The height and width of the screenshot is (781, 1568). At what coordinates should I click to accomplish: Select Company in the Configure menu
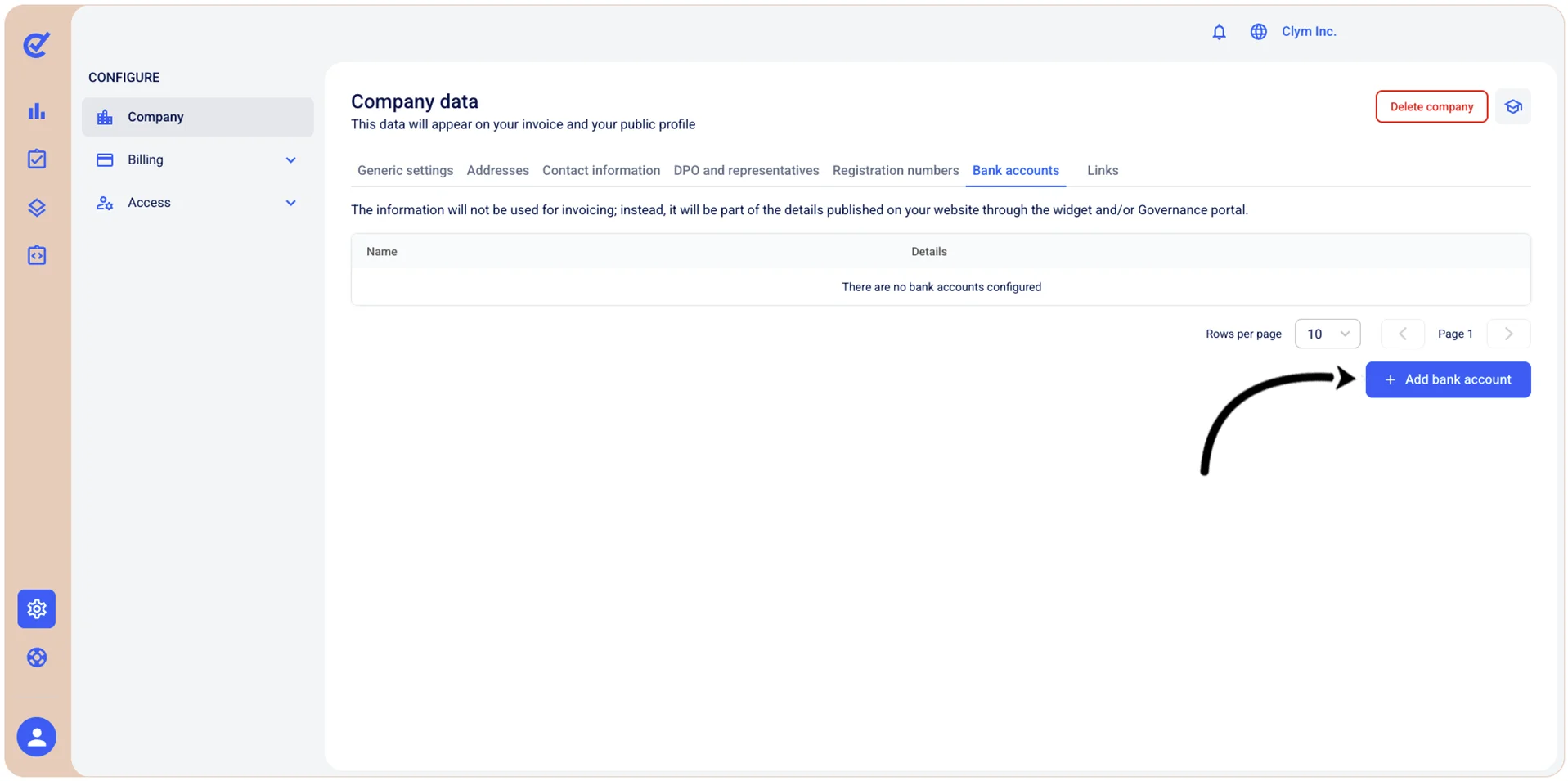pyautogui.click(x=198, y=117)
